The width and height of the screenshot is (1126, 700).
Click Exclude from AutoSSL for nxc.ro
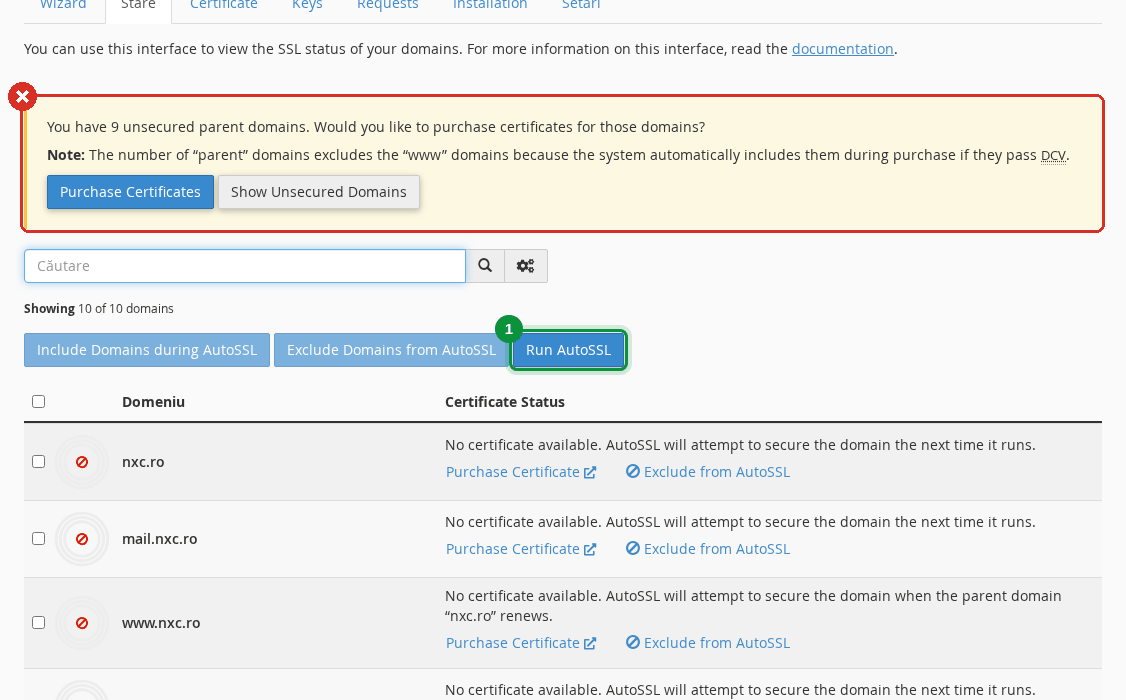pyautogui.click(x=707, y=472)
